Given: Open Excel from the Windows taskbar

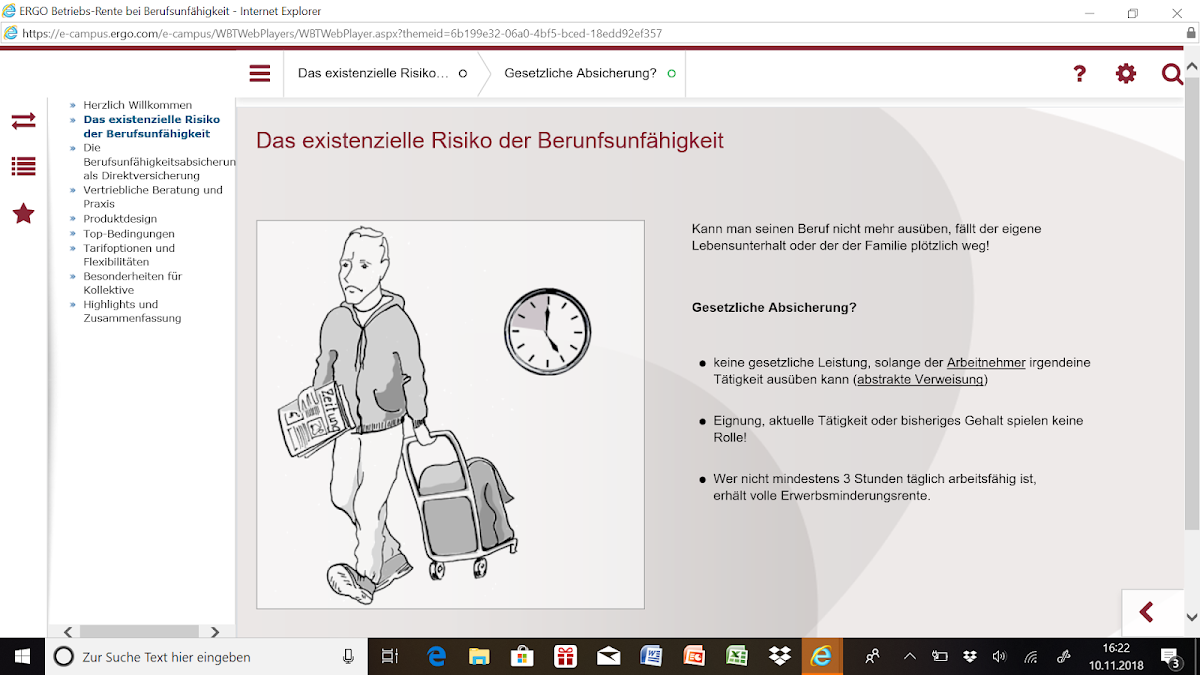Looking at the screenshot, I should click(x=737, y=657).
